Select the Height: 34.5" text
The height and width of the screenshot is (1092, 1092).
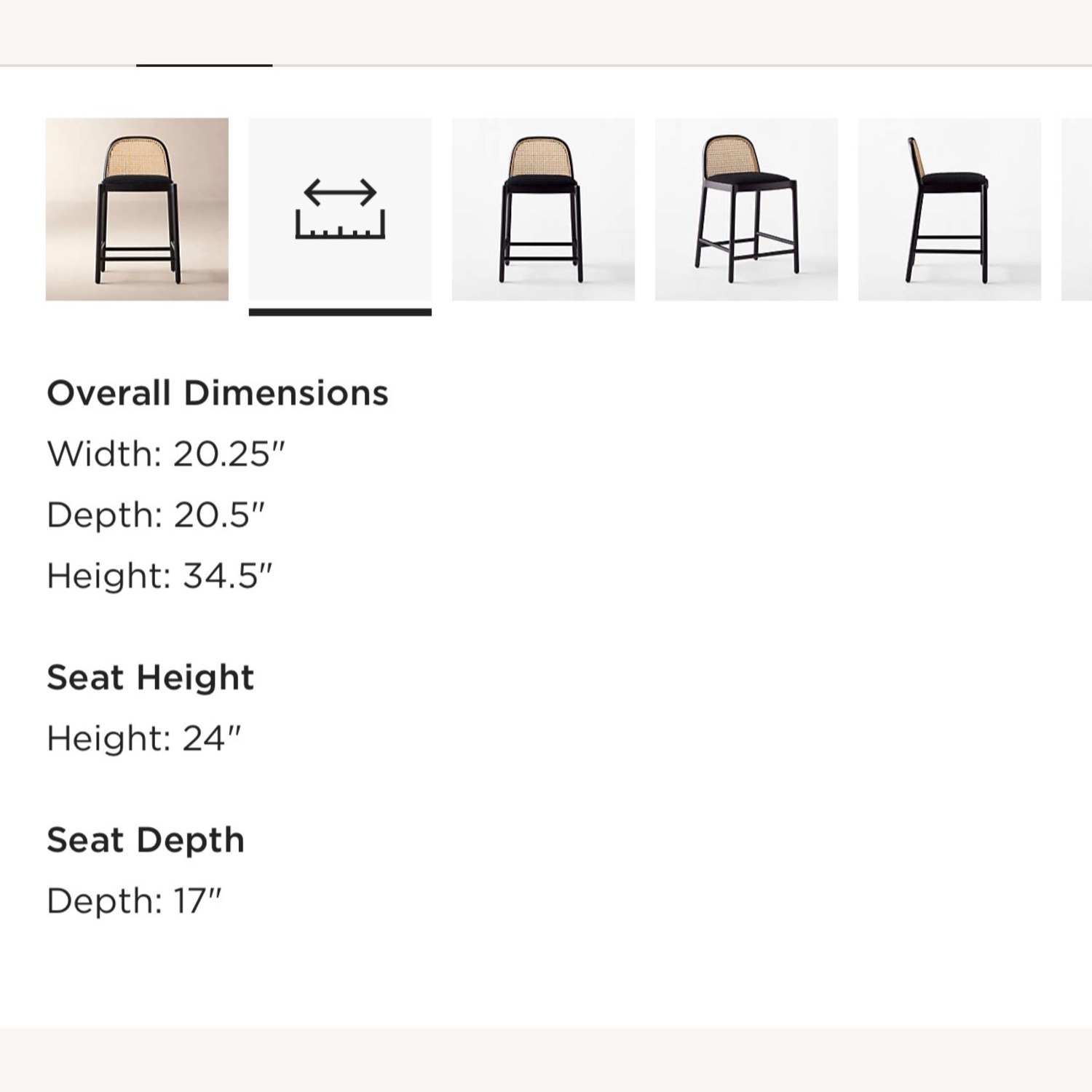click(x=162, y=574)
